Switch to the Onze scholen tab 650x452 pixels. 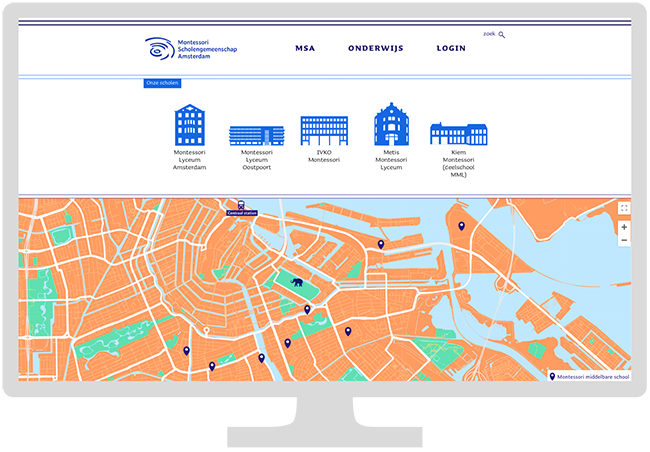click(162, 83)
